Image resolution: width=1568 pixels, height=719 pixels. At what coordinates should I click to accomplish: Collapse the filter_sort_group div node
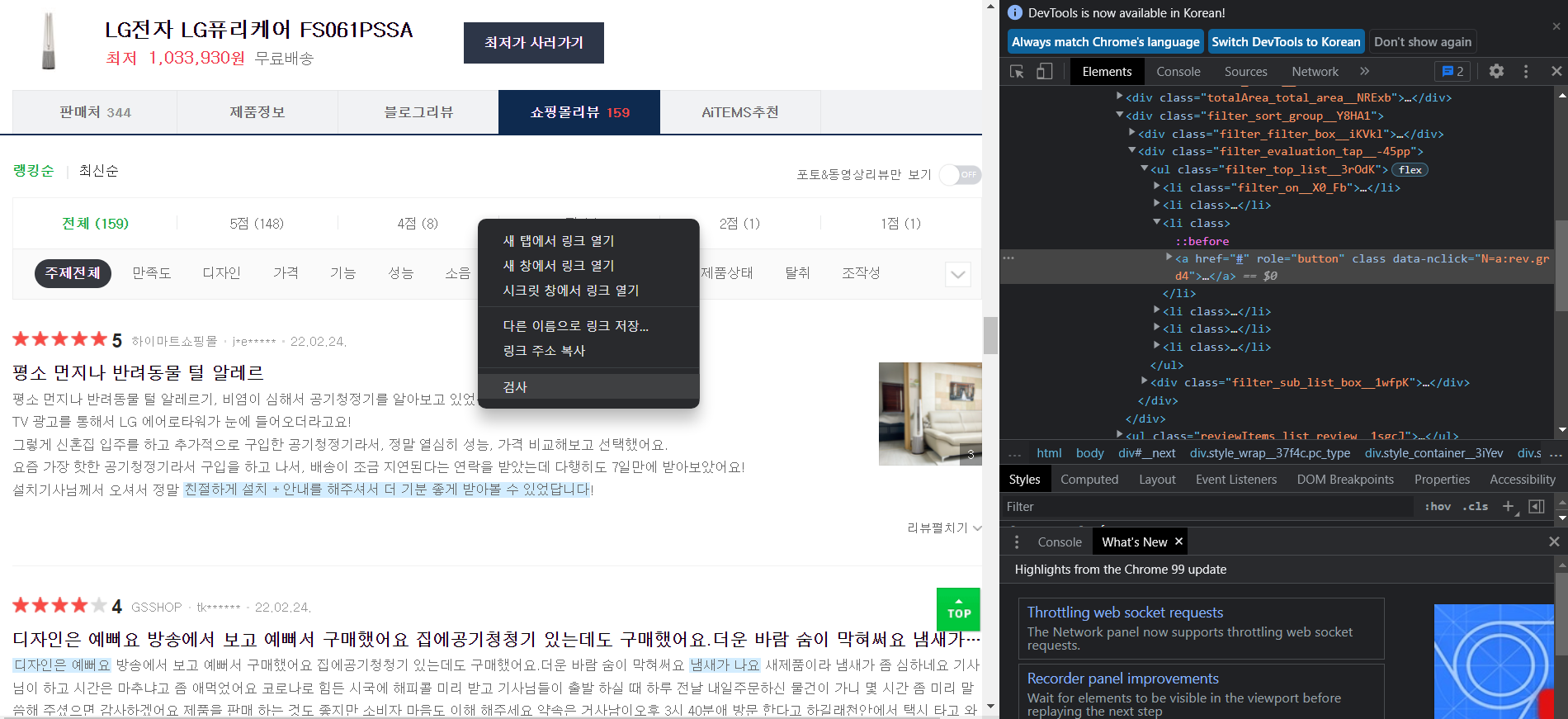(1120, 115)
